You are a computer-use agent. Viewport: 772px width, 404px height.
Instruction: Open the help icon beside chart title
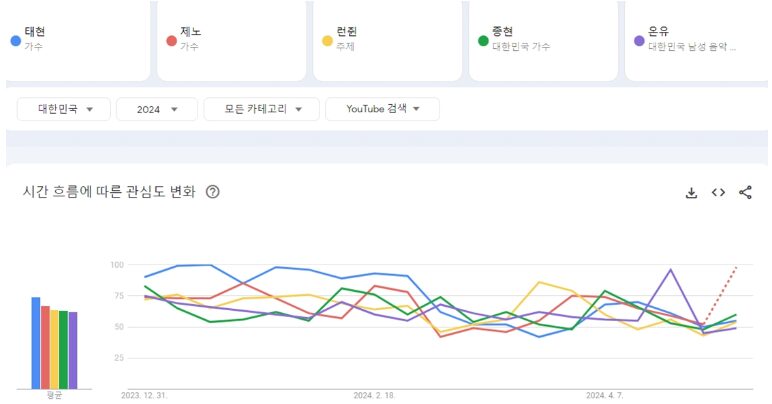tap(212, 192)
